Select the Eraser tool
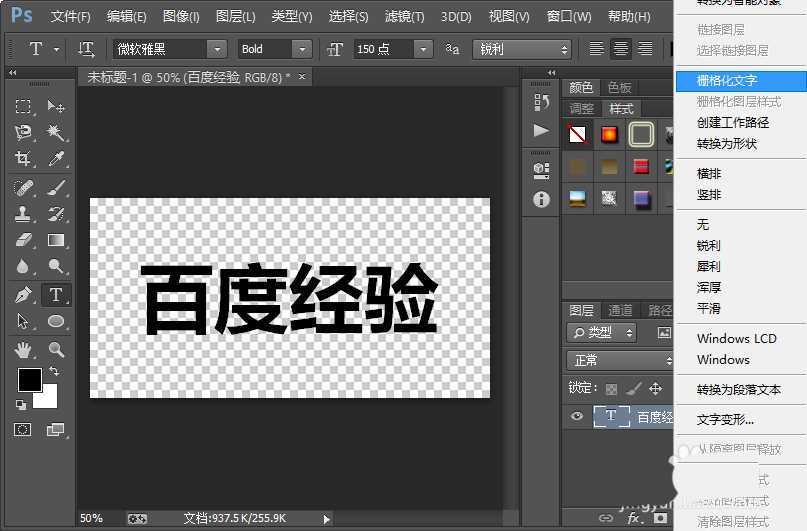The image size is (807, 531). [x=23, y=240]
